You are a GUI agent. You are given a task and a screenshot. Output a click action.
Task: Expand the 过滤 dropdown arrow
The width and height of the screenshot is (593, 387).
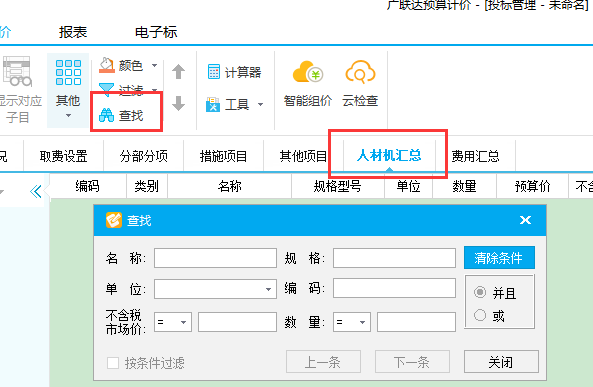tap(154, 90)
